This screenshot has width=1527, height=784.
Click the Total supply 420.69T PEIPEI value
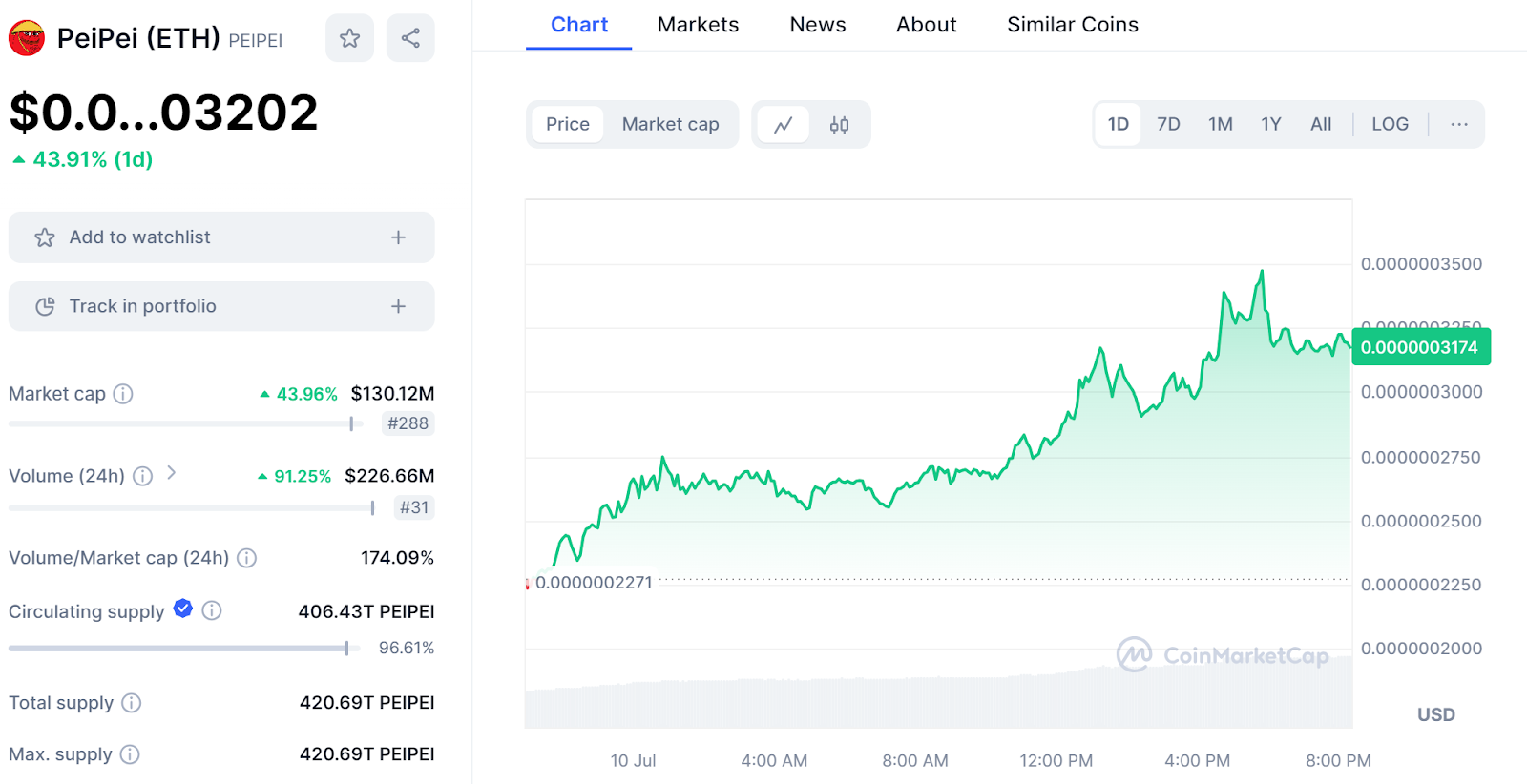pyautogui.click(x=367, y=703)
